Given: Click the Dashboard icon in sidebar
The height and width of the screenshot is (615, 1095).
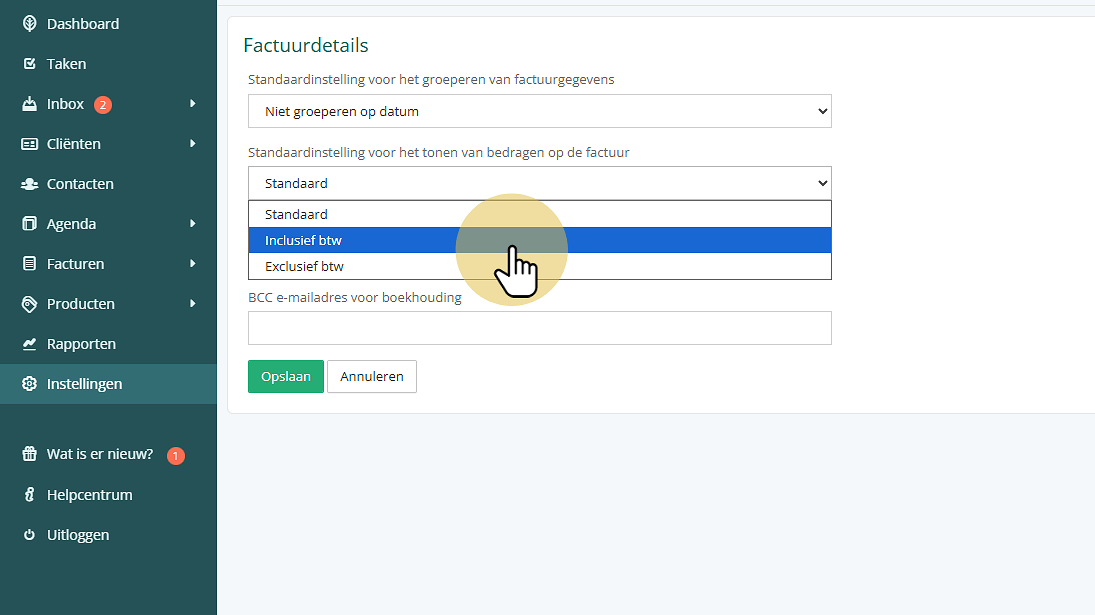Looking at the screenshot, I should [x=29, y=24].
